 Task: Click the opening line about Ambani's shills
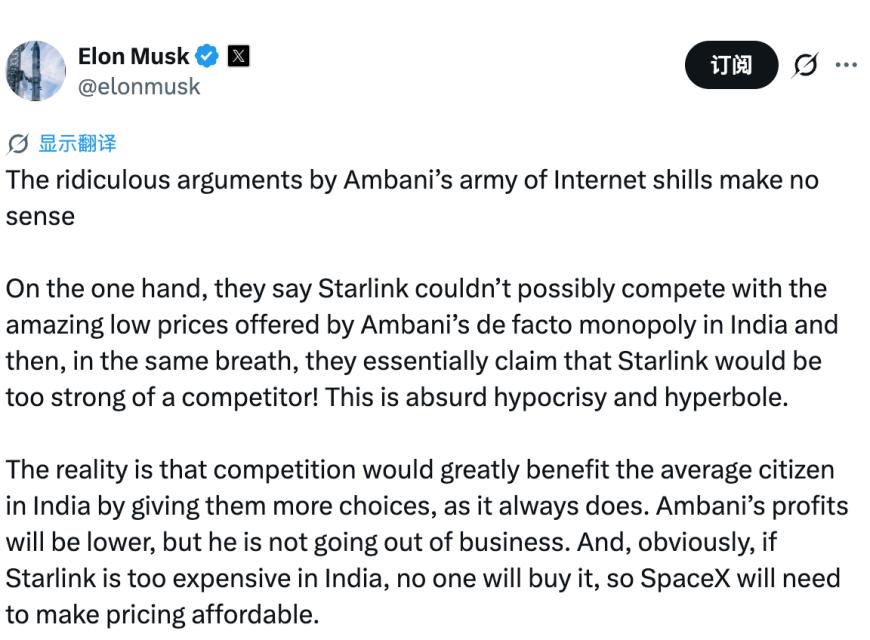[x=412, y=180]
